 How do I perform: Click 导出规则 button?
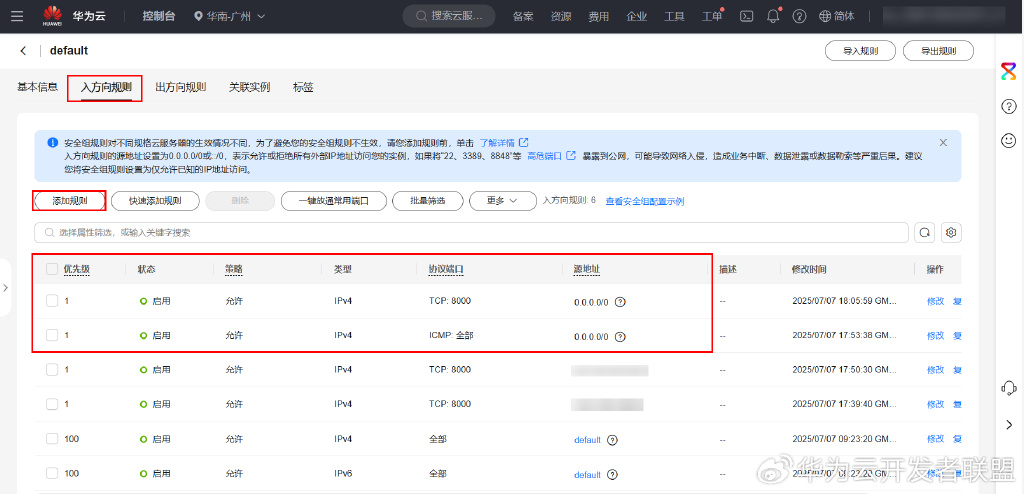[938, 50]
